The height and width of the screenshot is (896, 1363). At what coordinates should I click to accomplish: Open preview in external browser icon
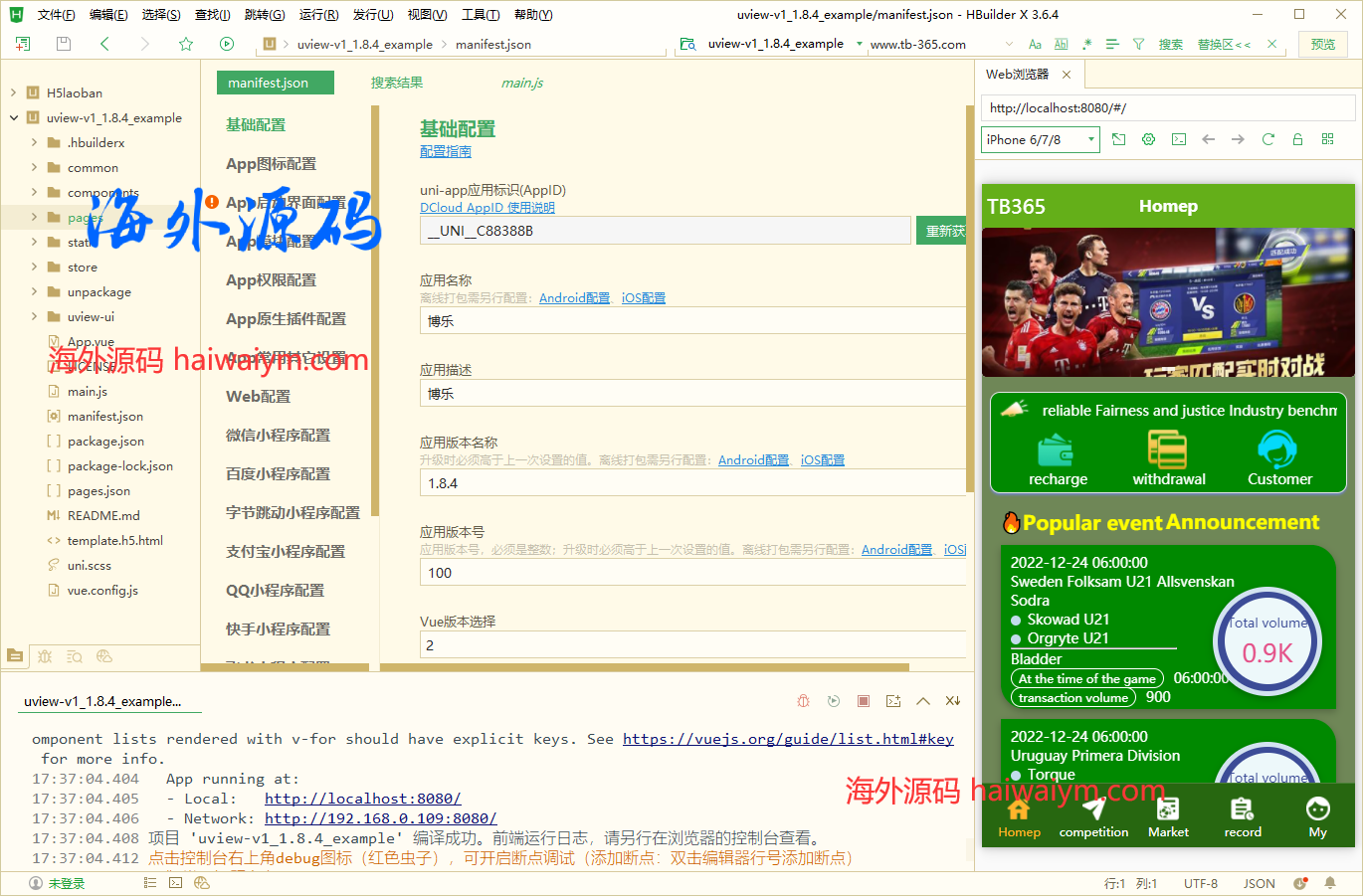tap(1118, 139)
